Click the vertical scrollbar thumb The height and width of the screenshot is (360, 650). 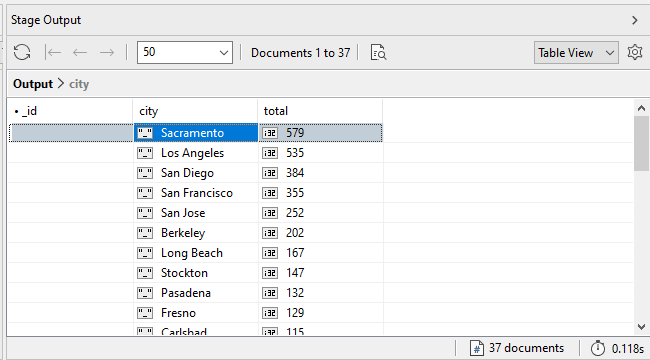[x=641, y=144]
